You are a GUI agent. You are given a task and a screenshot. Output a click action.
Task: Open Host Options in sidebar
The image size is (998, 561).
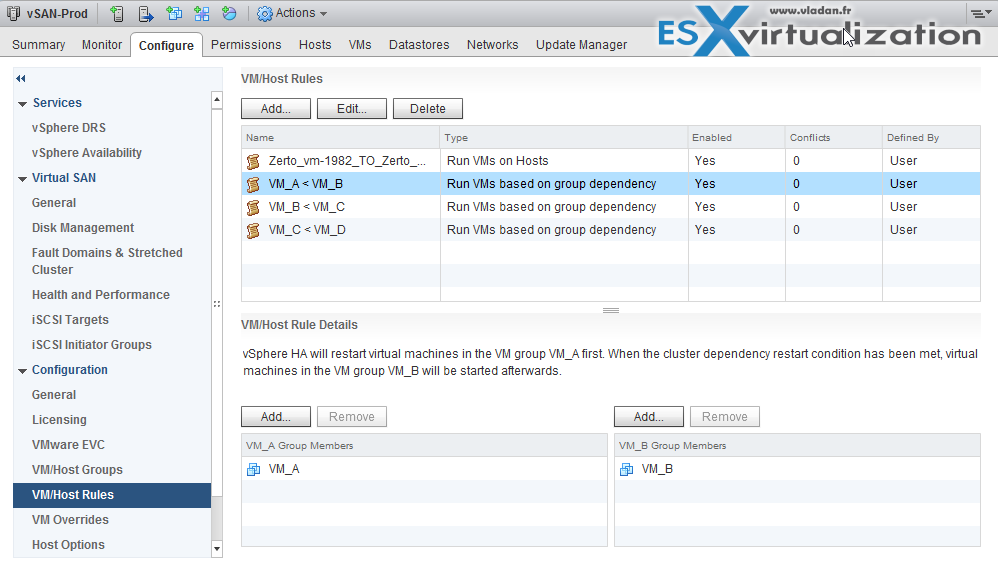68,544
